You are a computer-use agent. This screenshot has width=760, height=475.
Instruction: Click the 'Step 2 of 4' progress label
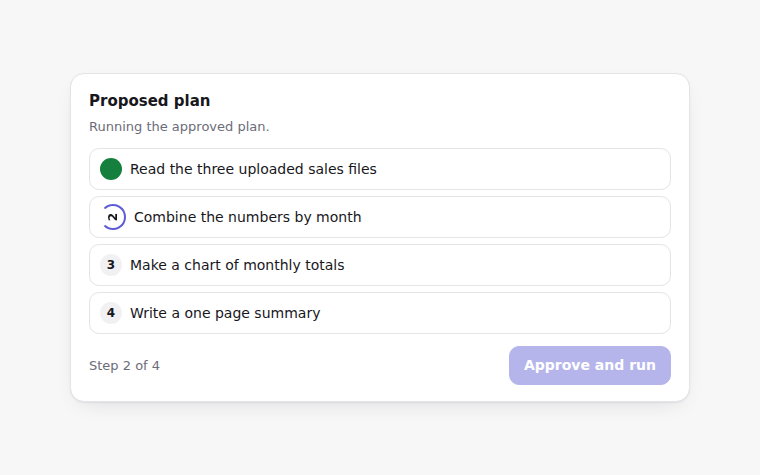click(x=124, y=365)
